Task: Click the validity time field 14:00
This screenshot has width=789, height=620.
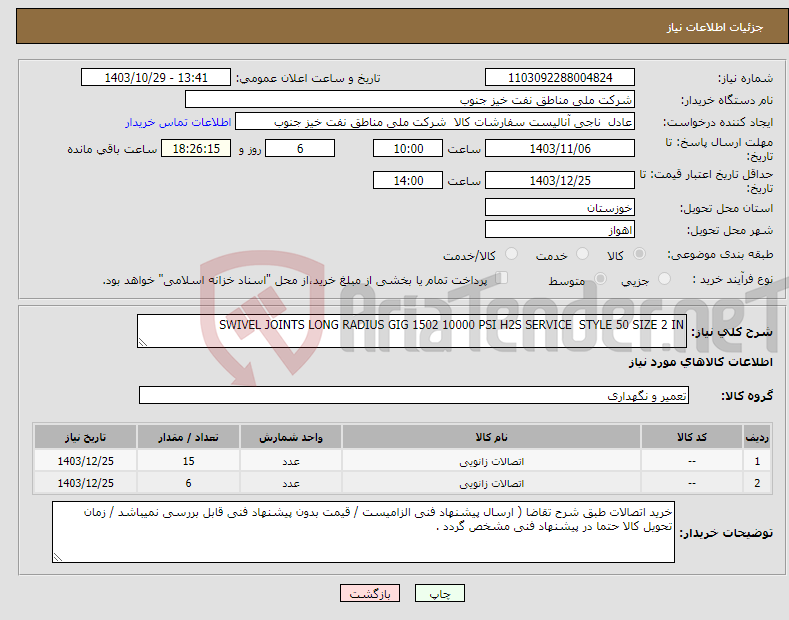Action: click(x=408, y=180)
